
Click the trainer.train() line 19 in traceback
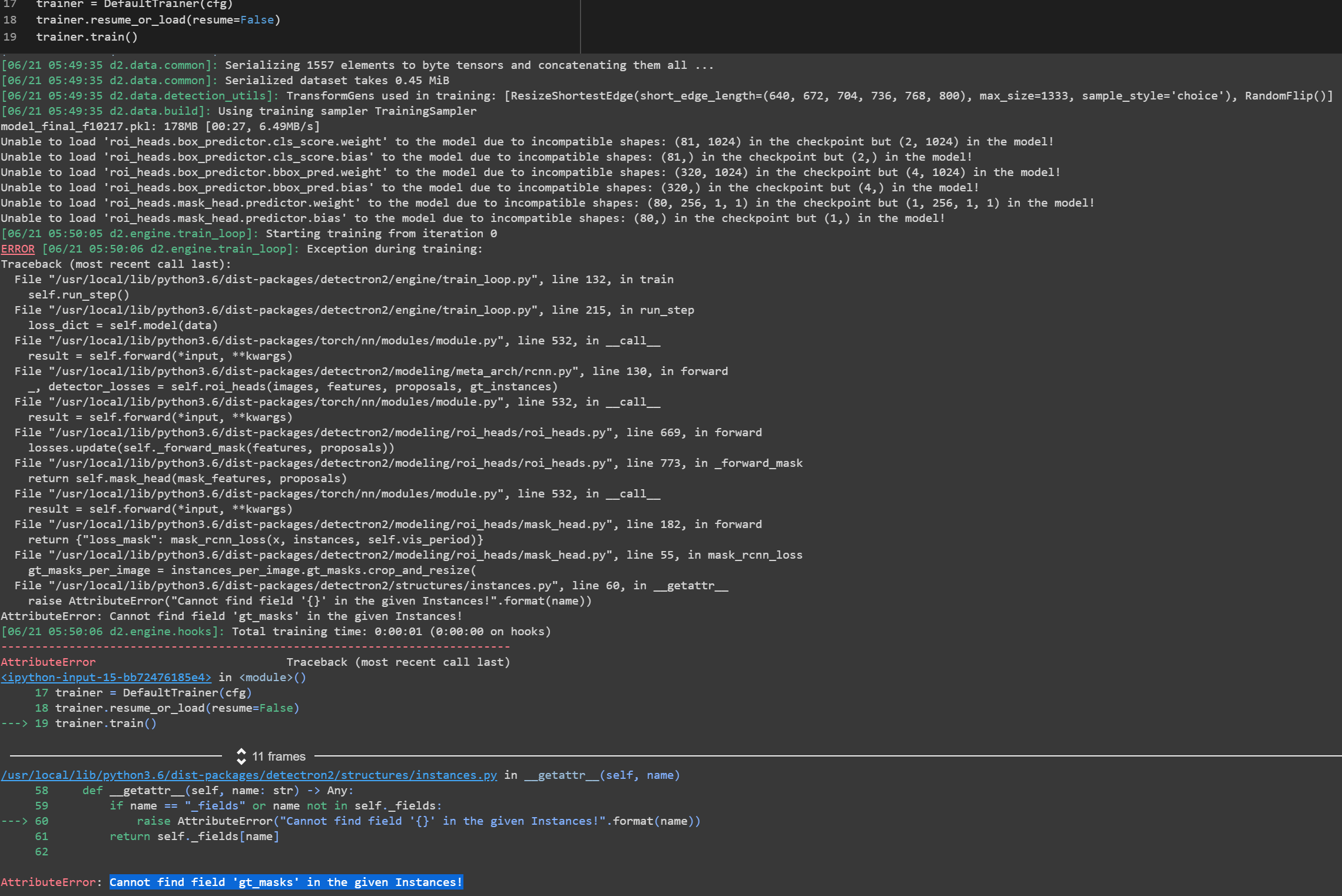[x=106, y=723]
